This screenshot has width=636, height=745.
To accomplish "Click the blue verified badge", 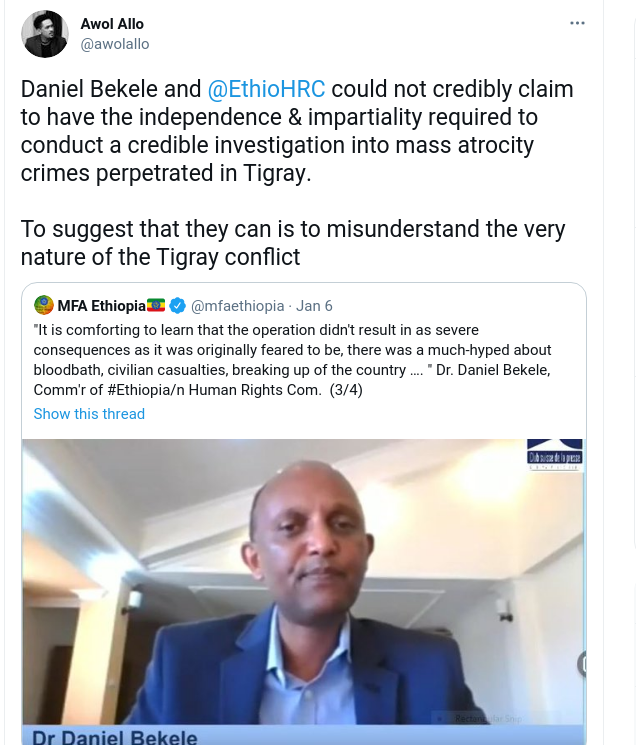I will click(x=178, y=306).
